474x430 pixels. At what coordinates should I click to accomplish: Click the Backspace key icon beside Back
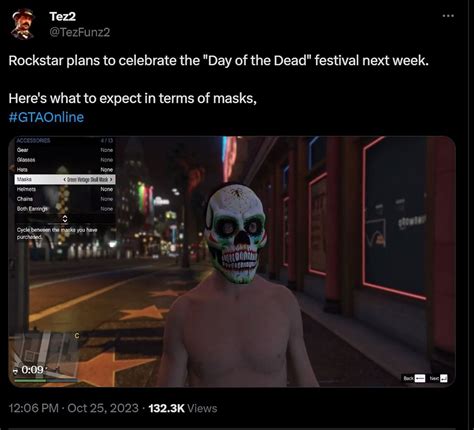420,378
